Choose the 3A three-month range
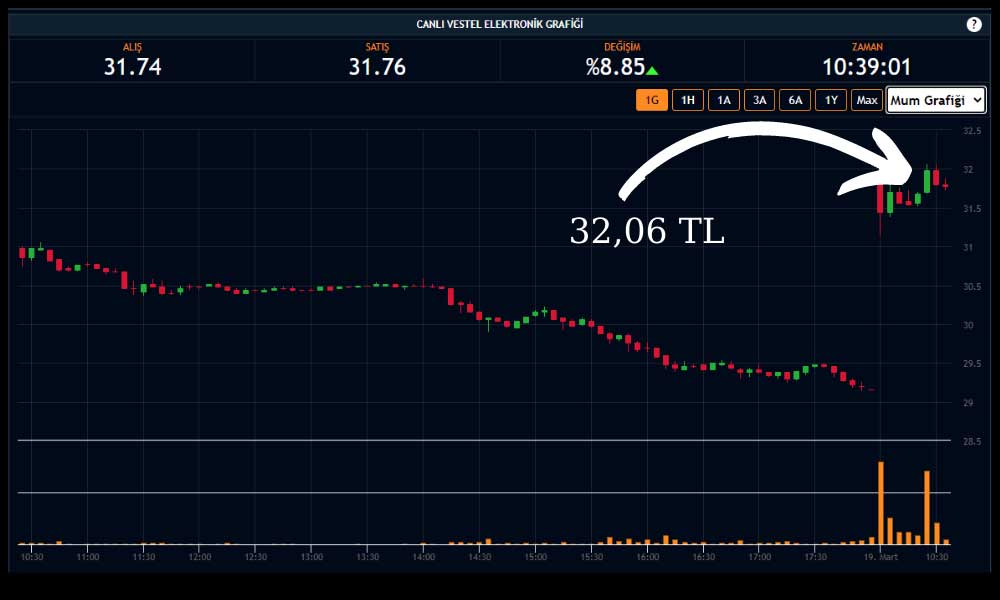 (x=759, y=100)
